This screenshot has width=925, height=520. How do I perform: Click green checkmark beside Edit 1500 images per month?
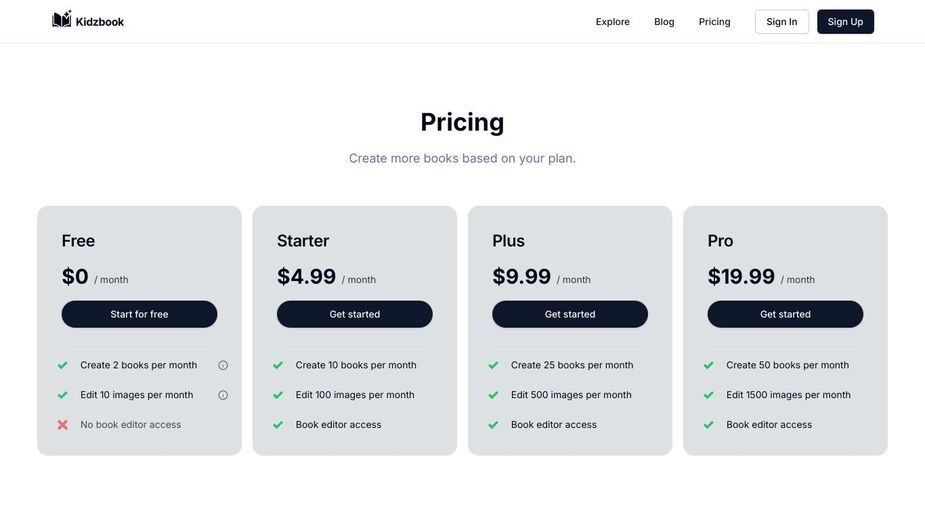point(708,395)
